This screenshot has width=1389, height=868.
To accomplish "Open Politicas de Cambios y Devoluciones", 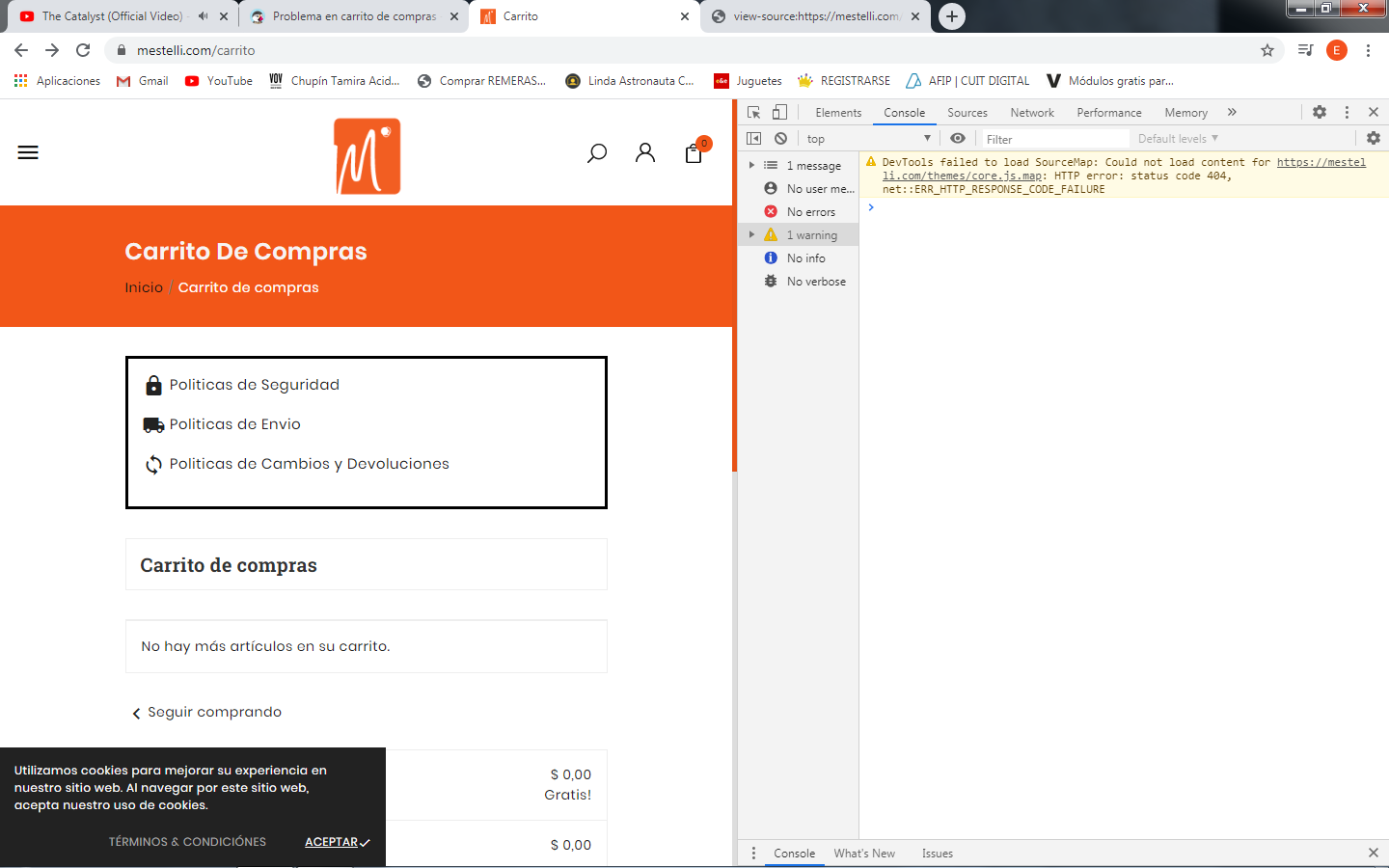I will [310, 464].
